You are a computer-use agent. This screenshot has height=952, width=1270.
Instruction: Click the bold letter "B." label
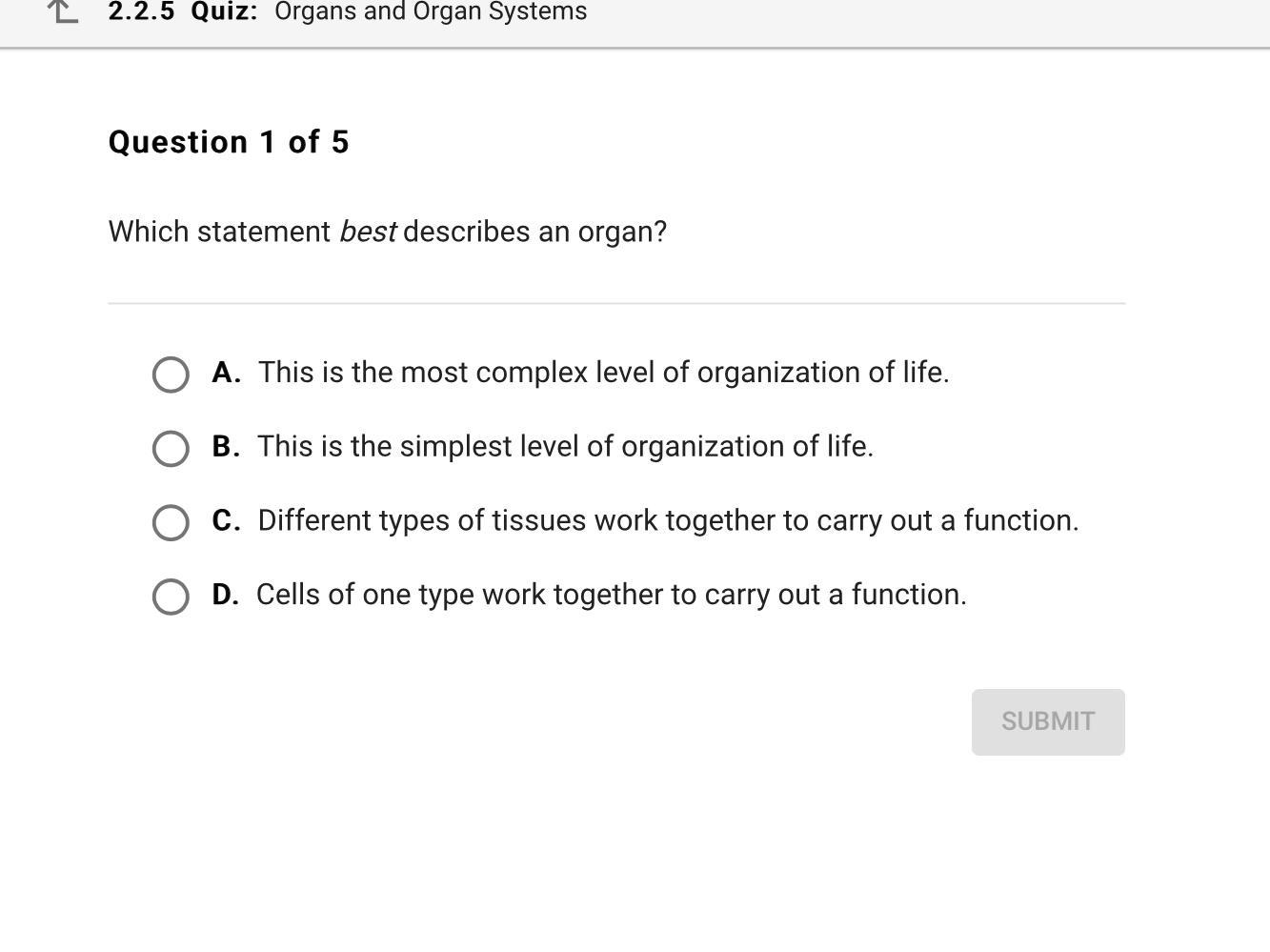click(x=226, y=447)
